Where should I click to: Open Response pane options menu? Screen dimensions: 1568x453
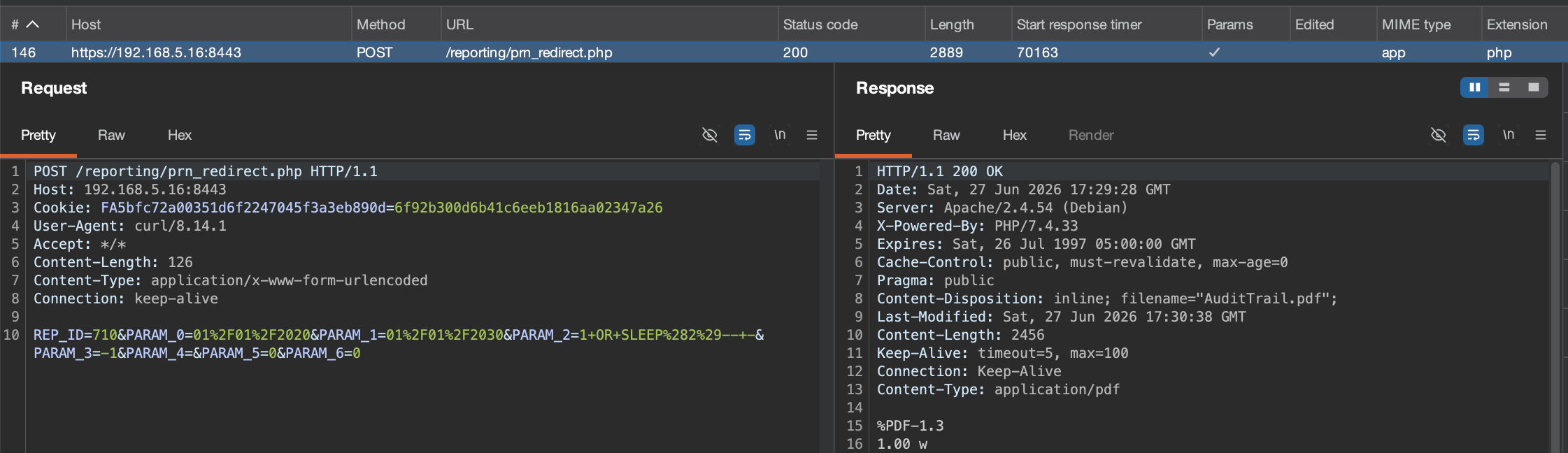(1541, 135)
